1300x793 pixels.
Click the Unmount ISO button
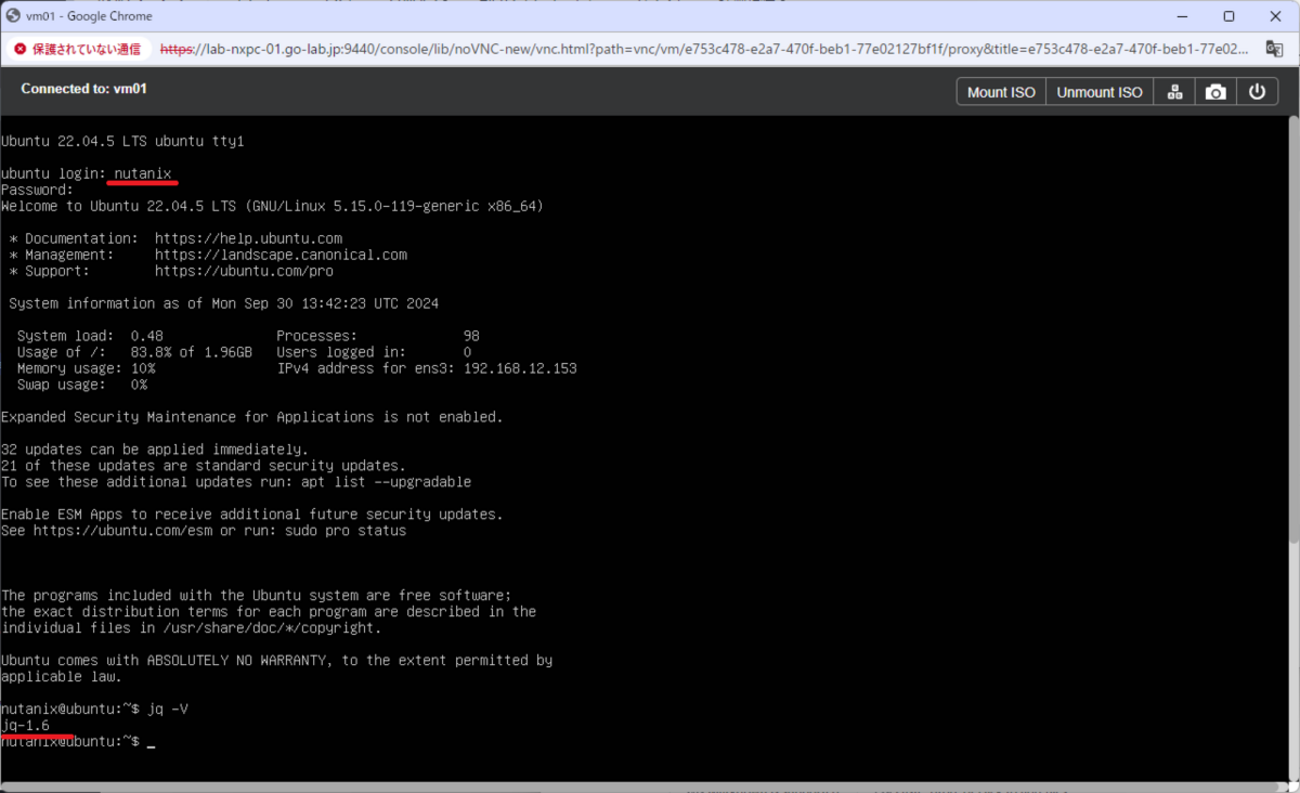tap(1100, 92)
